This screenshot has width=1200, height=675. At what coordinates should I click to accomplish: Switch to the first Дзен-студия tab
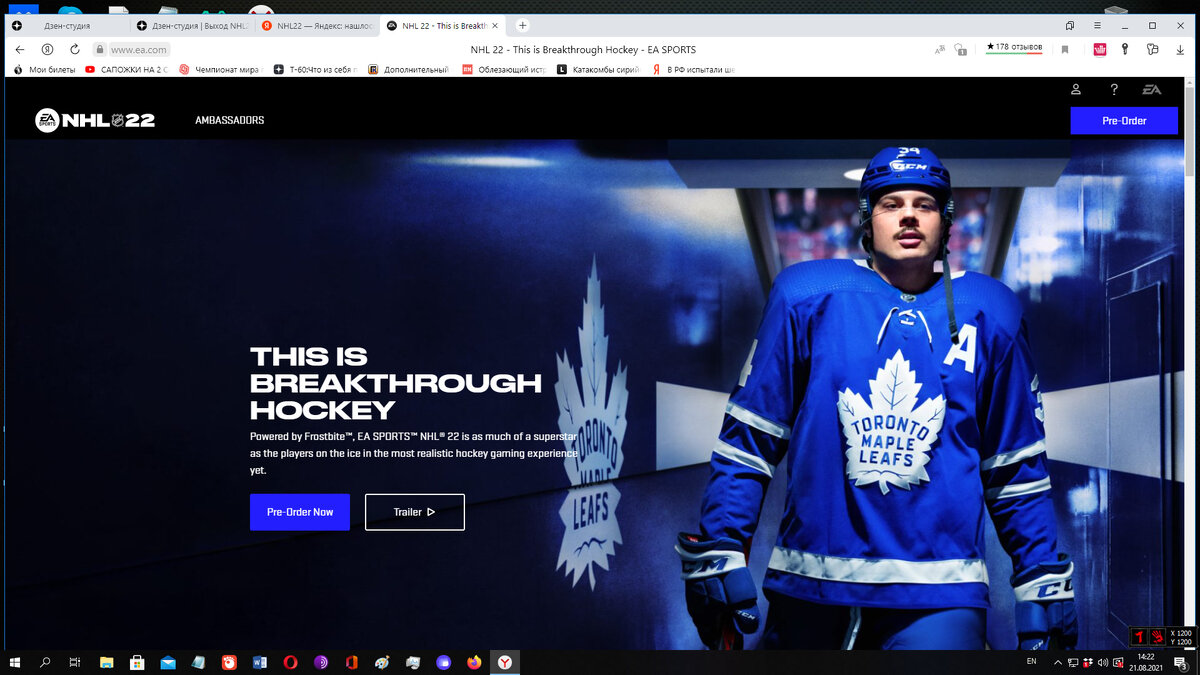67,25
